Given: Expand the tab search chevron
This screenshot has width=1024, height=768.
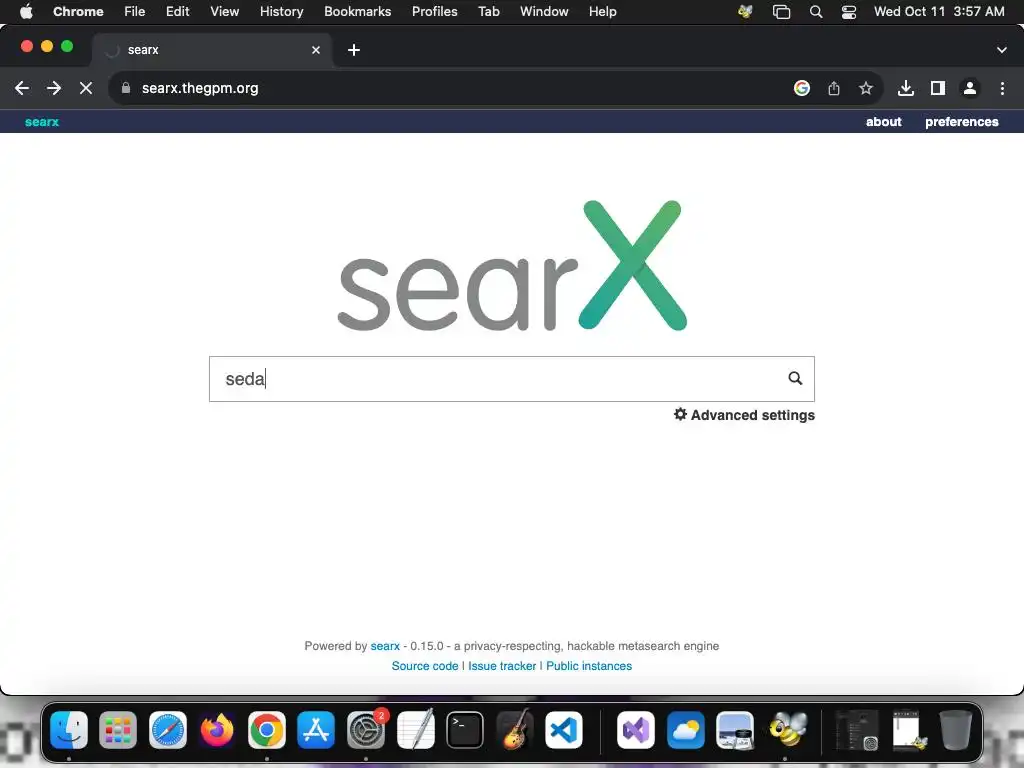Looking at the screenshot, I should coord(1002,50).
